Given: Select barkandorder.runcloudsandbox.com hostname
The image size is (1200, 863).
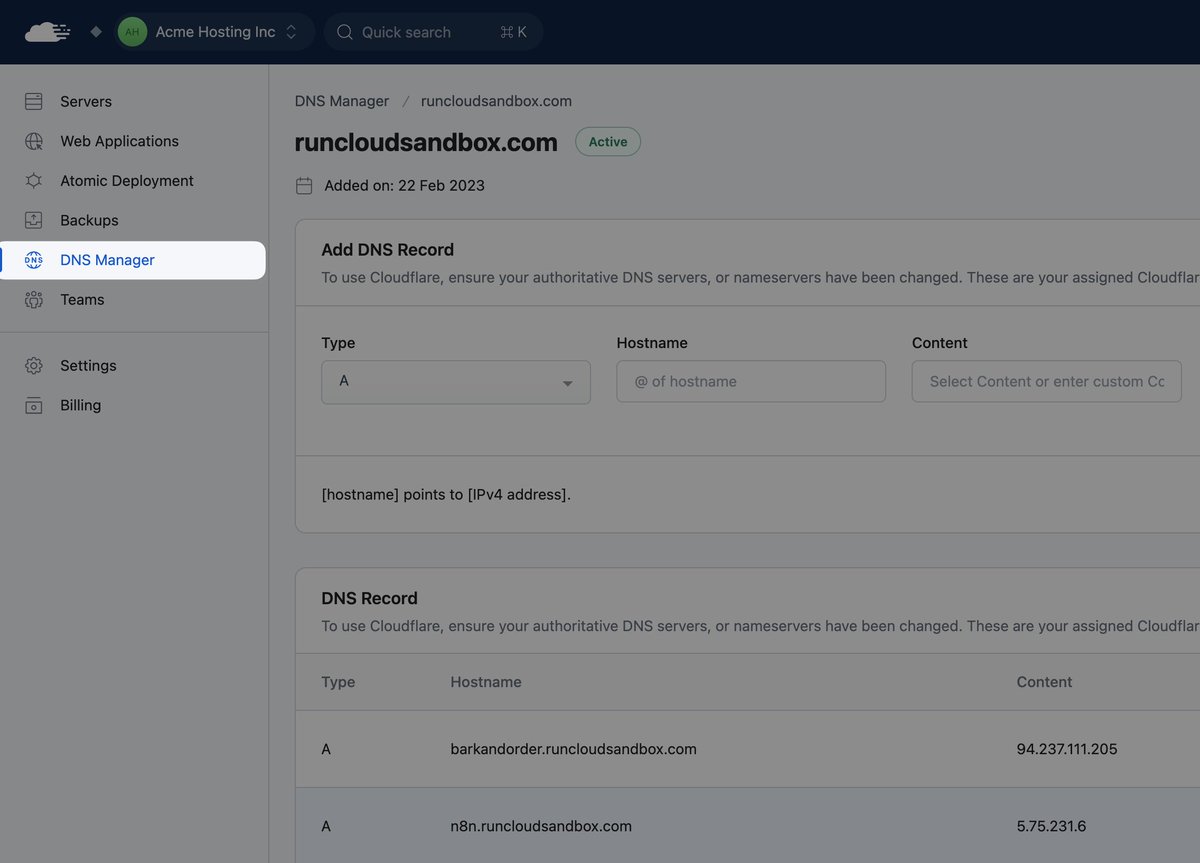Looking at the screenshot, I should pos(574,749).
